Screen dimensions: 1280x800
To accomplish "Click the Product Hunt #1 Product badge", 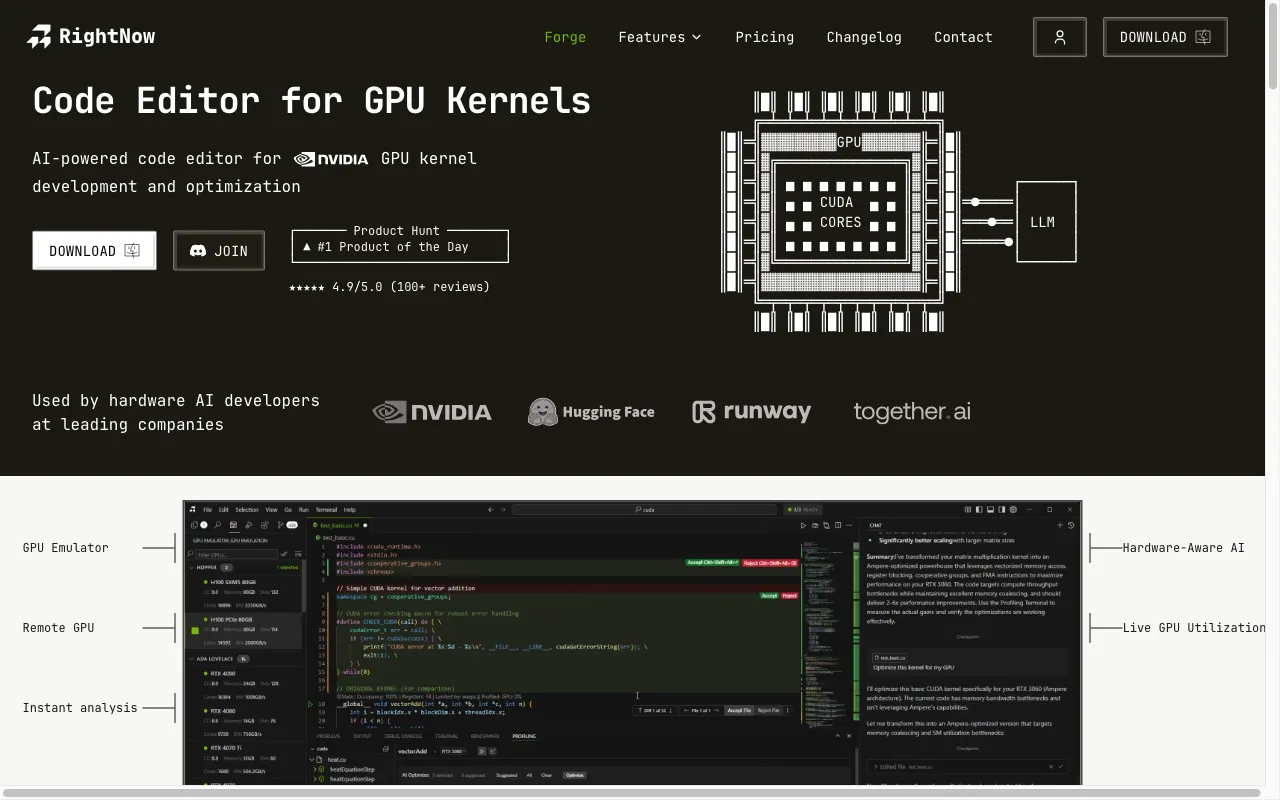I will 400,245.
